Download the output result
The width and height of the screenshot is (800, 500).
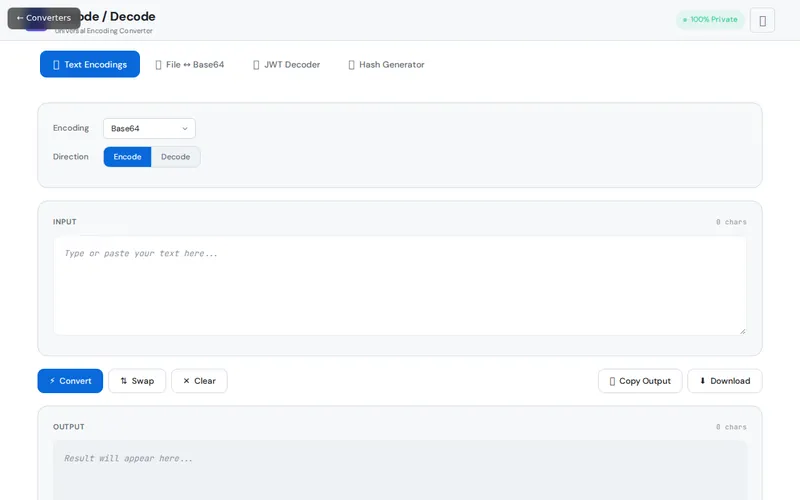(725, 381)
